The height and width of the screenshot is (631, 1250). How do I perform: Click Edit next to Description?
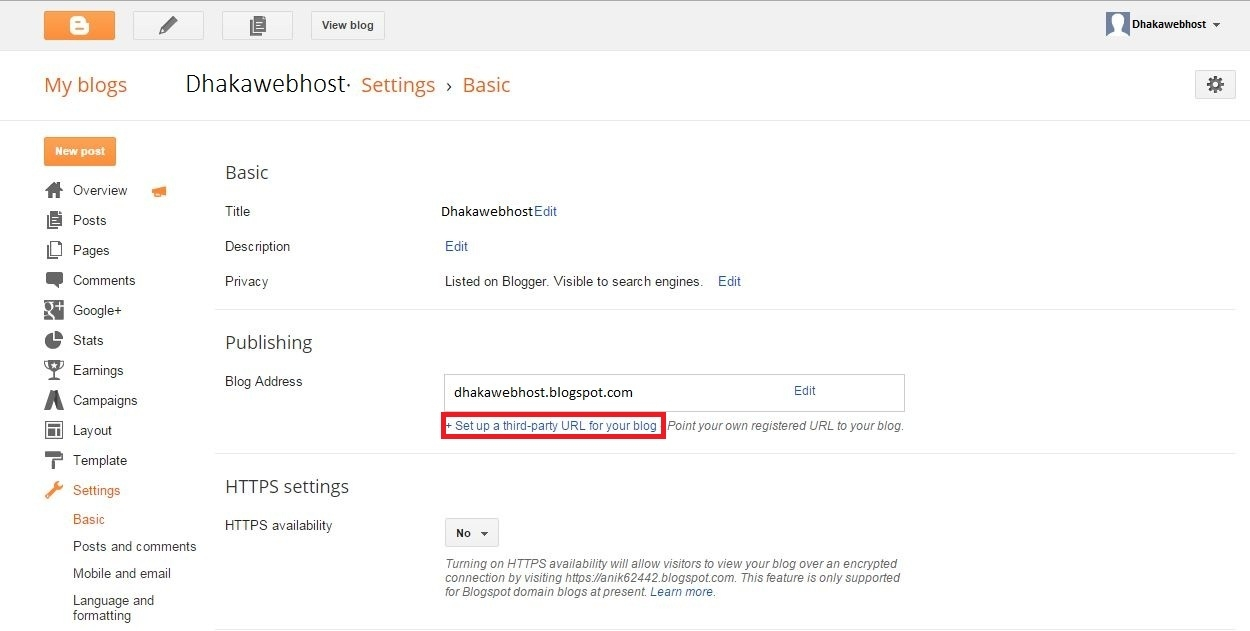(456, 246)
